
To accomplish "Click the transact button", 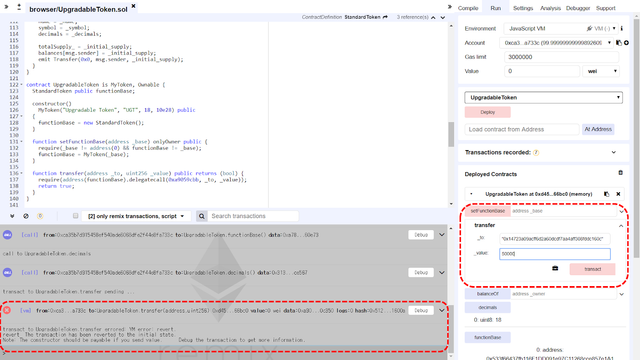I will pos(592,269).
